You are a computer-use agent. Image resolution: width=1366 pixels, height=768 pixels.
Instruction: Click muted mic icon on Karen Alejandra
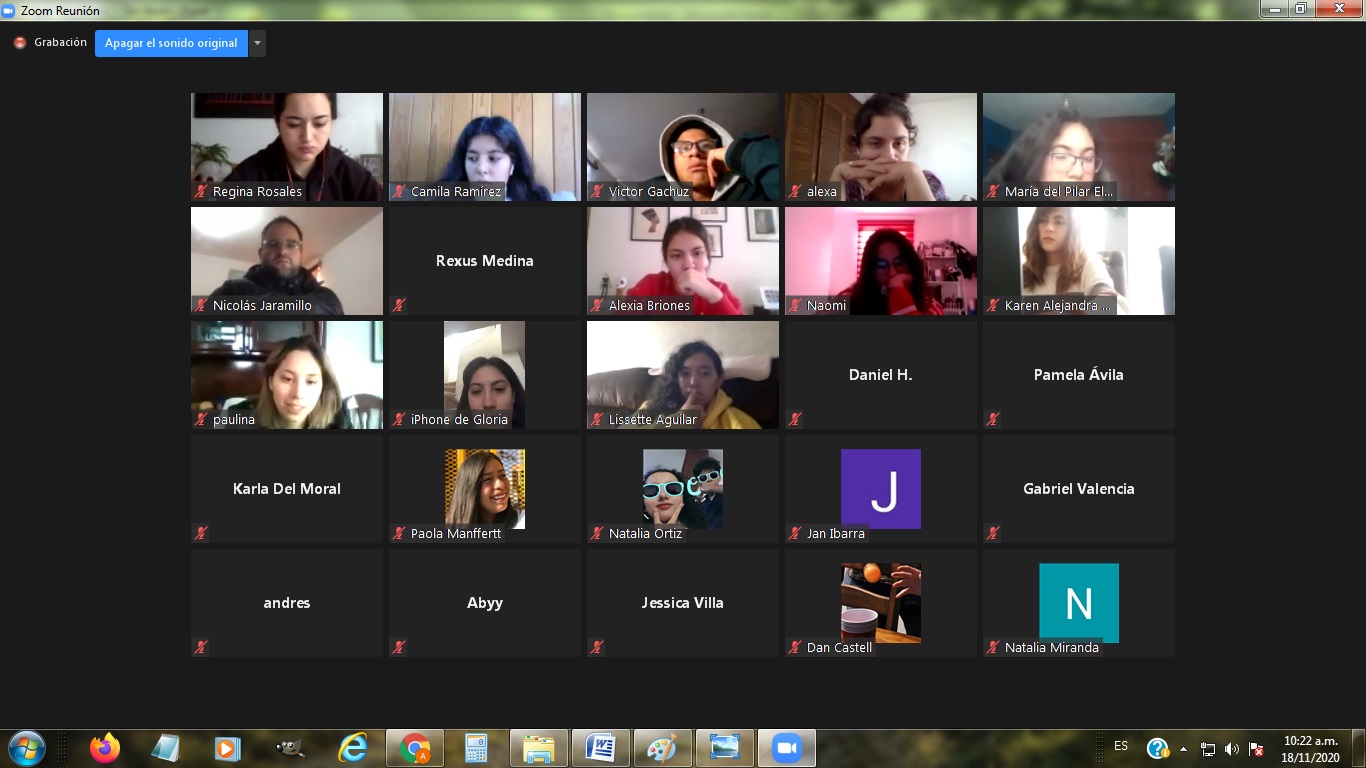993,305
